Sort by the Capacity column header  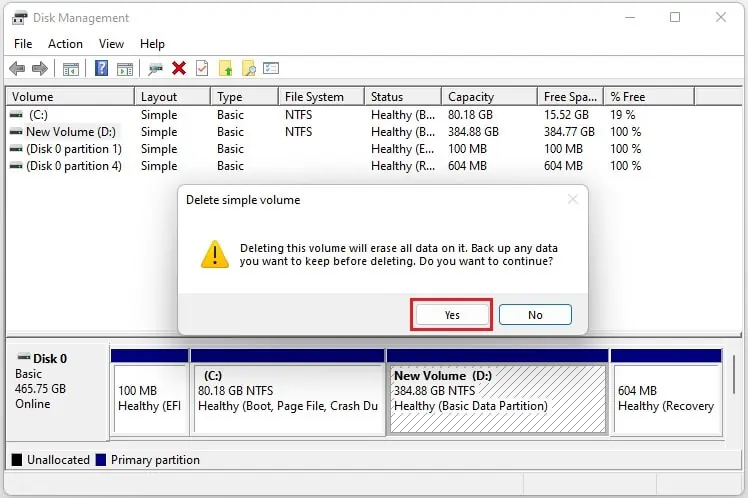click(471, 97)
